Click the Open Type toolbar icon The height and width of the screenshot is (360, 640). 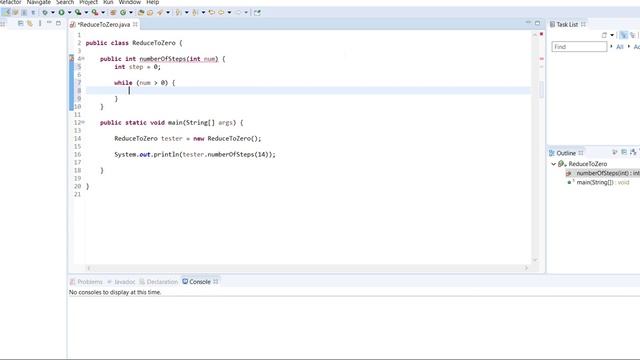point(141,12)
